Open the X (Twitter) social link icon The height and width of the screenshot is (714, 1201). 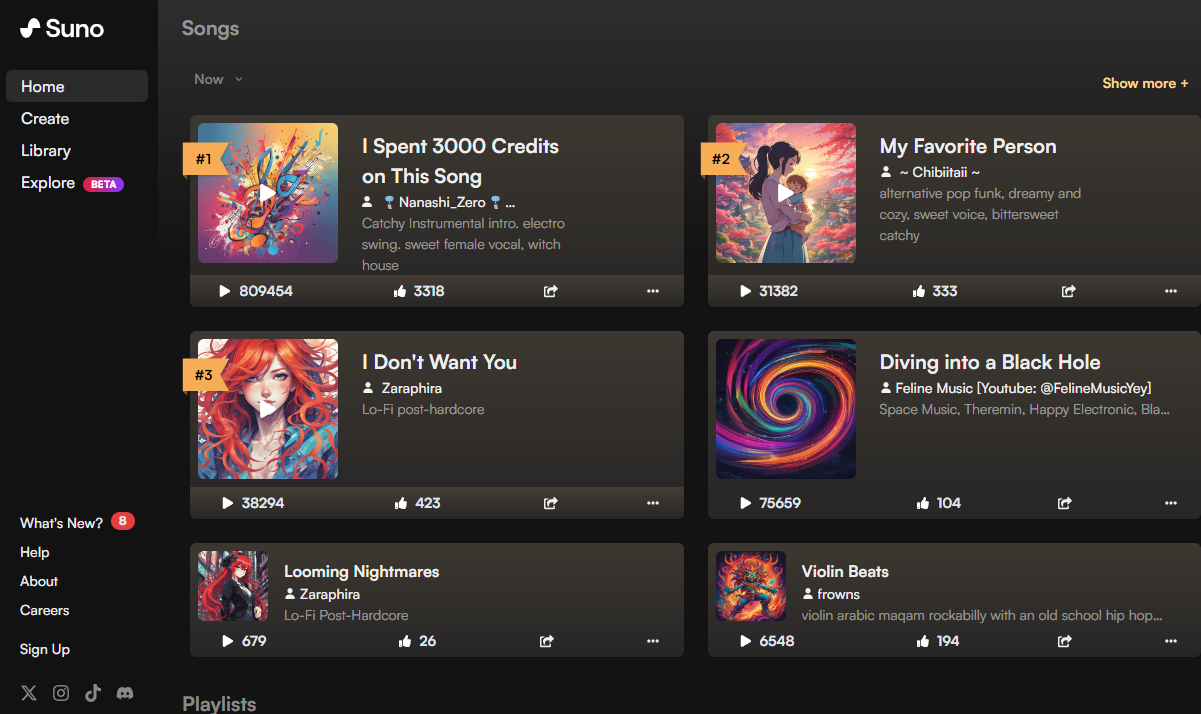[x=29, y=693]
